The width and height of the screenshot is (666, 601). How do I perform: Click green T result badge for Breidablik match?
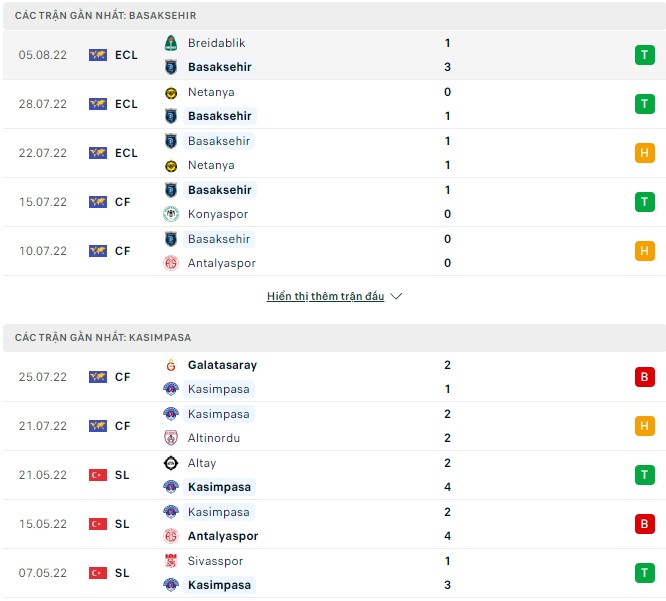[x=644, y=55]
